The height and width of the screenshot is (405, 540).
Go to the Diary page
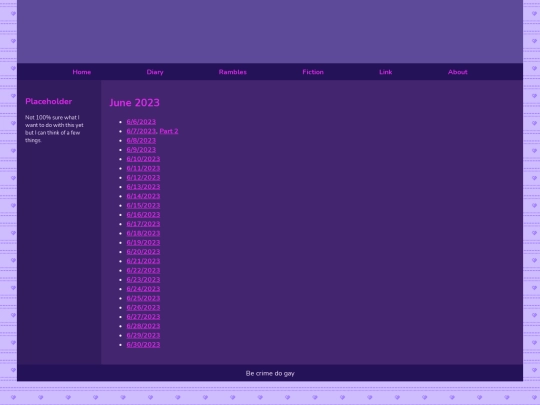click(155, 72)
